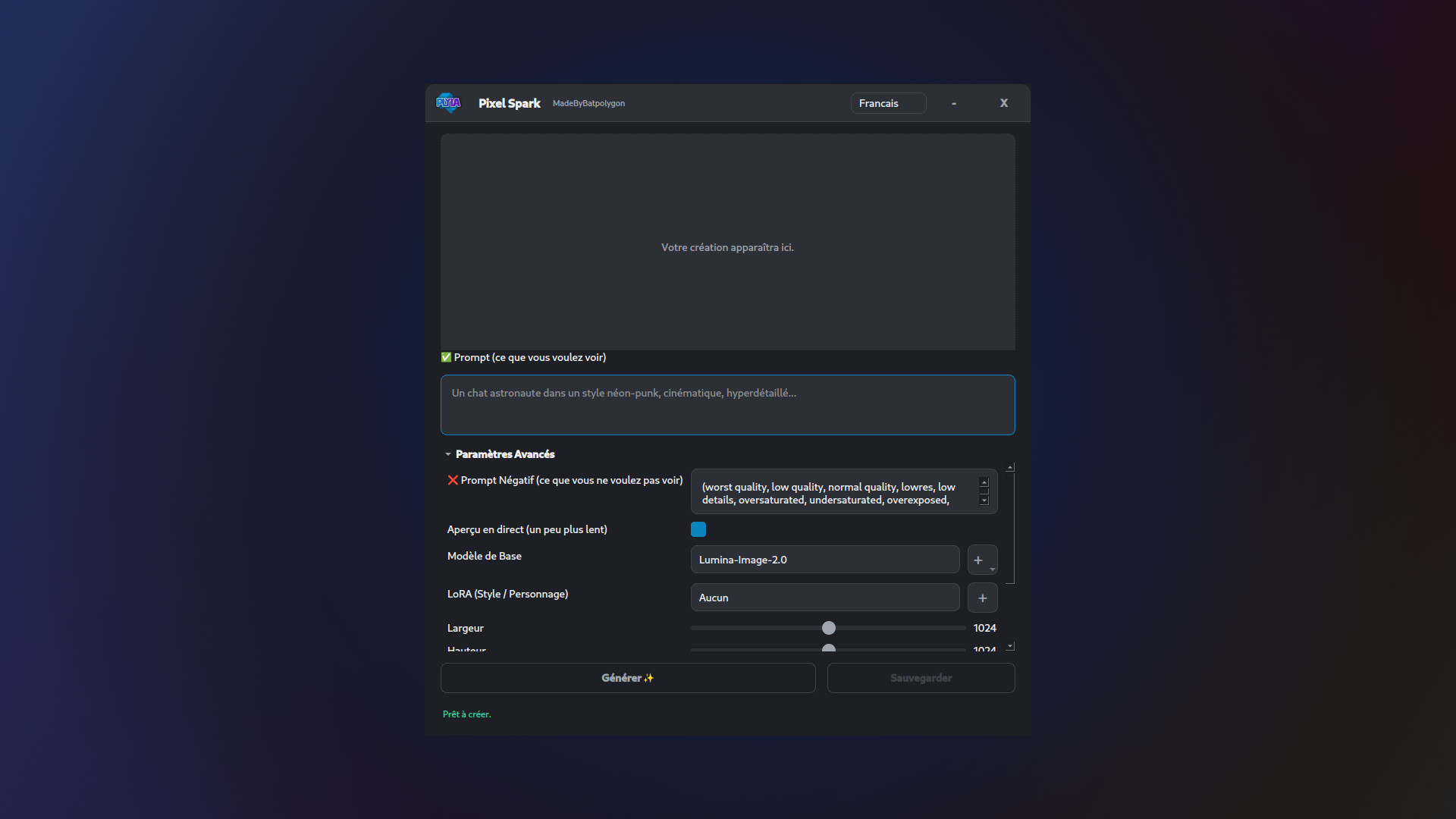Viewport: 1456px width, 819px height.
Task: Click the Pixel Spark logo icon
Action: click(448, 103)
